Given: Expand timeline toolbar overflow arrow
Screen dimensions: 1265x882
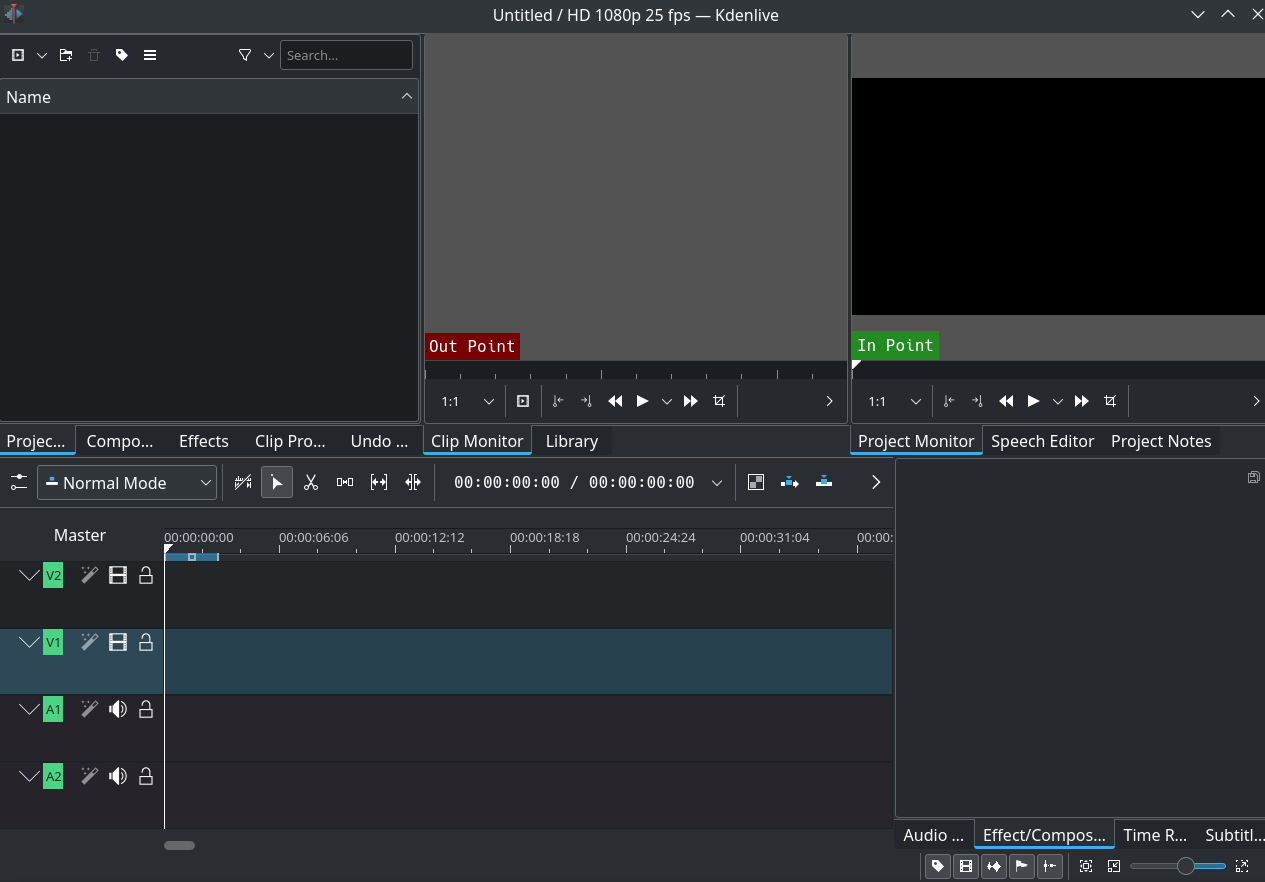Looking at the screenshot, I should (x=876, y=482).
